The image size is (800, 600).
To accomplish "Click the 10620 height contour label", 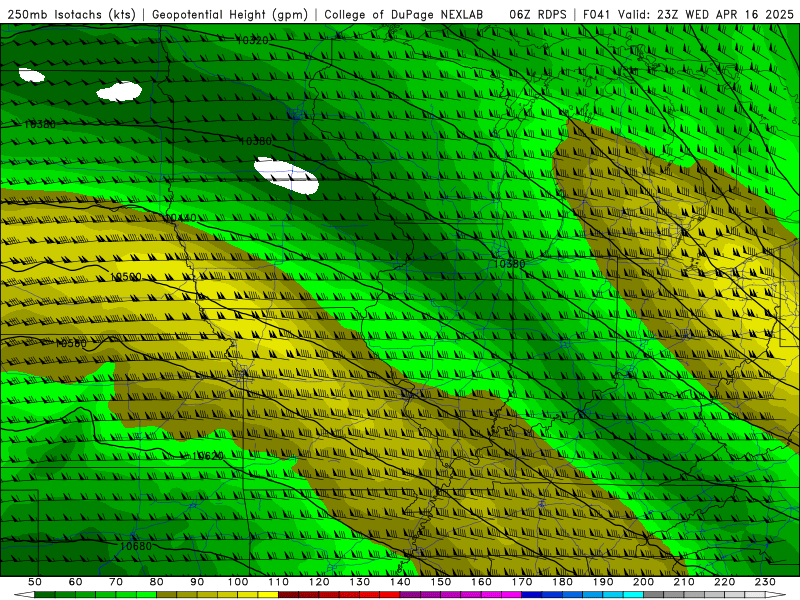I will pos(207,456).
